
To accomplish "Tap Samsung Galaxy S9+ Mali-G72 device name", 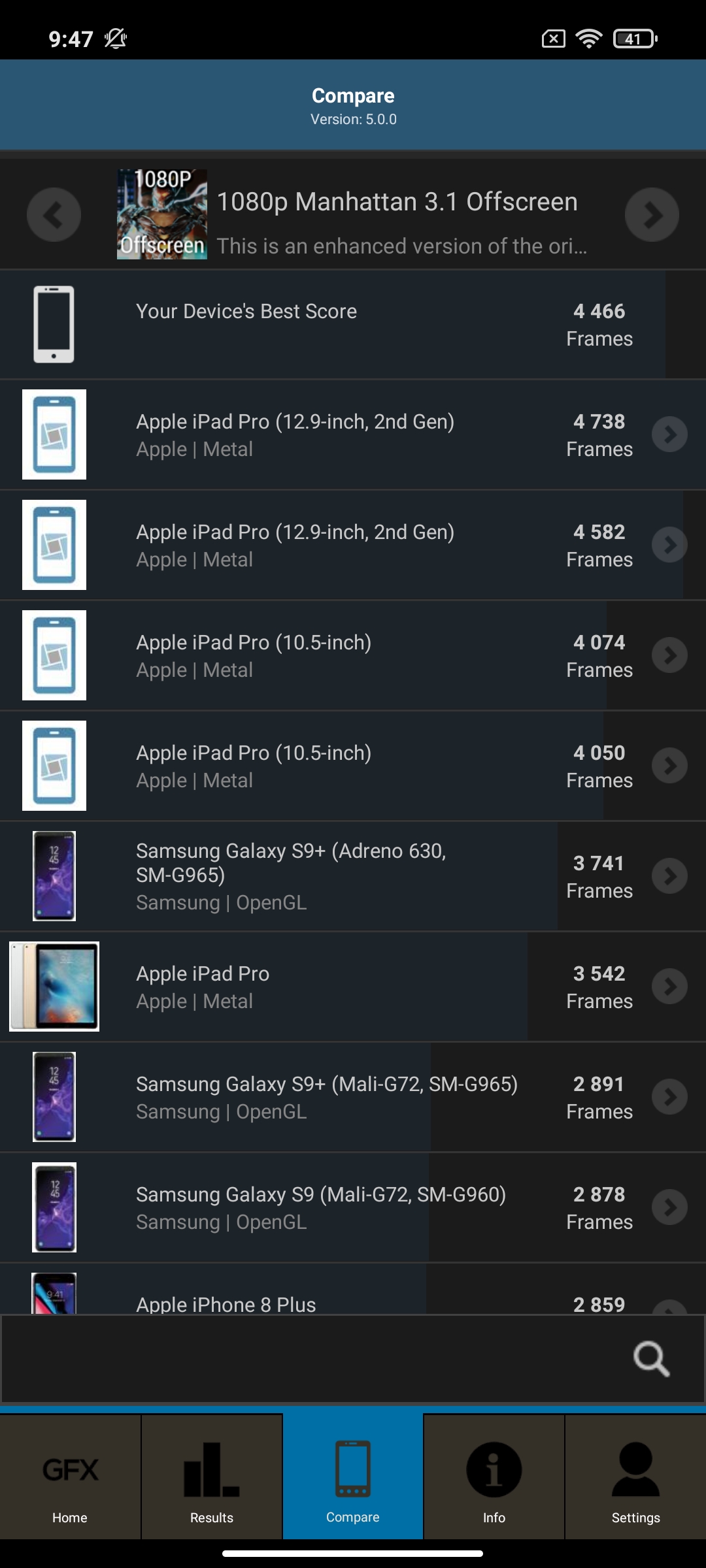I will coord(326,1085).
